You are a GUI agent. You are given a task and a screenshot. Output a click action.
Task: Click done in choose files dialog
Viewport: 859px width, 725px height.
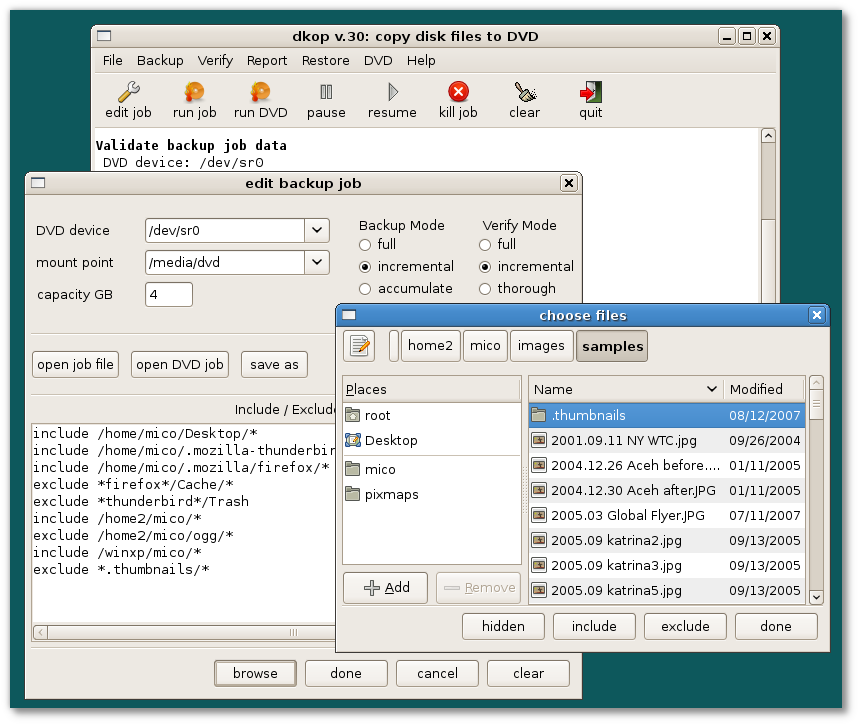[x=776, y=626]
